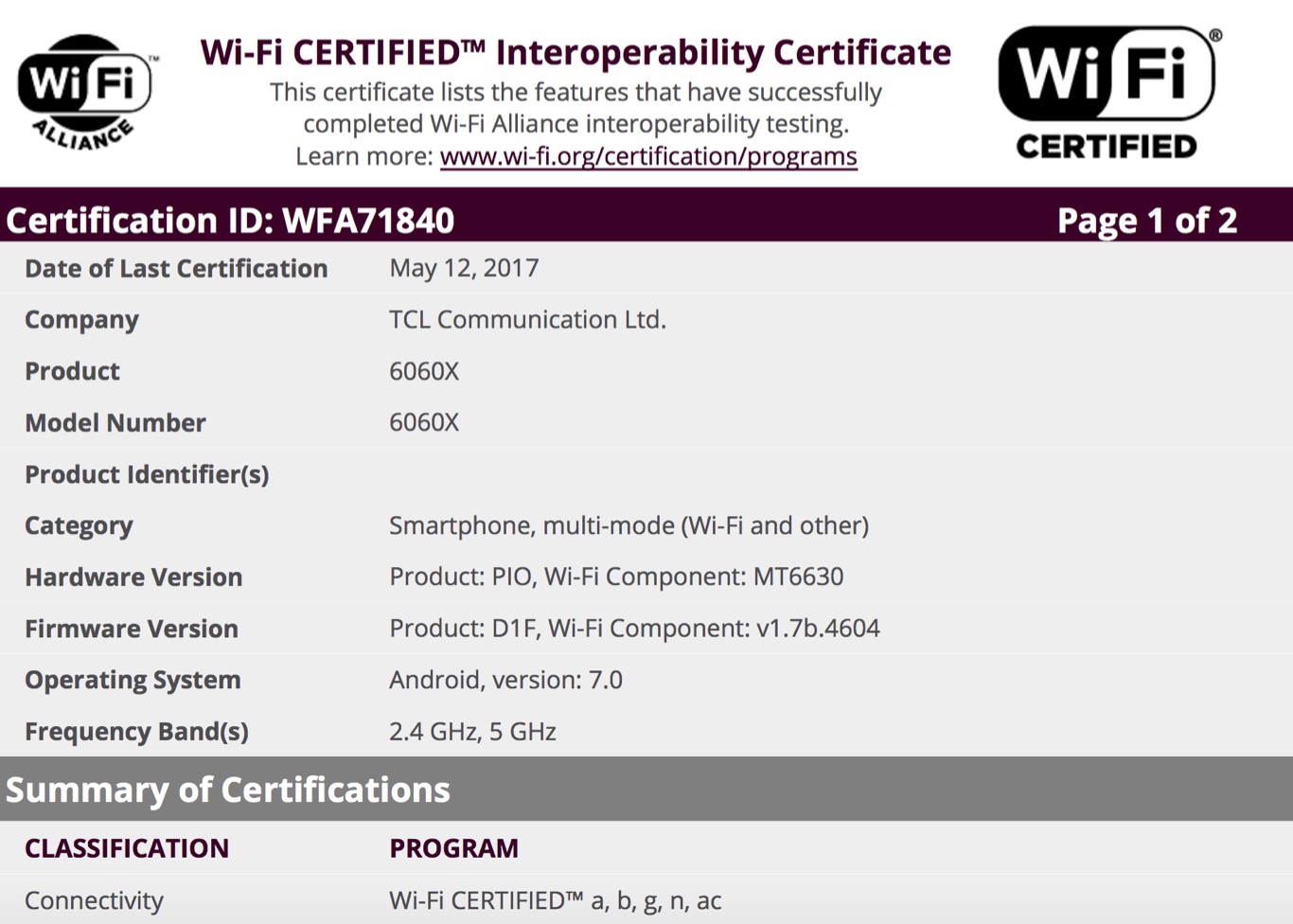
Task: Select the Certification ID: WFA71840 text
Action: pos(230,221)
